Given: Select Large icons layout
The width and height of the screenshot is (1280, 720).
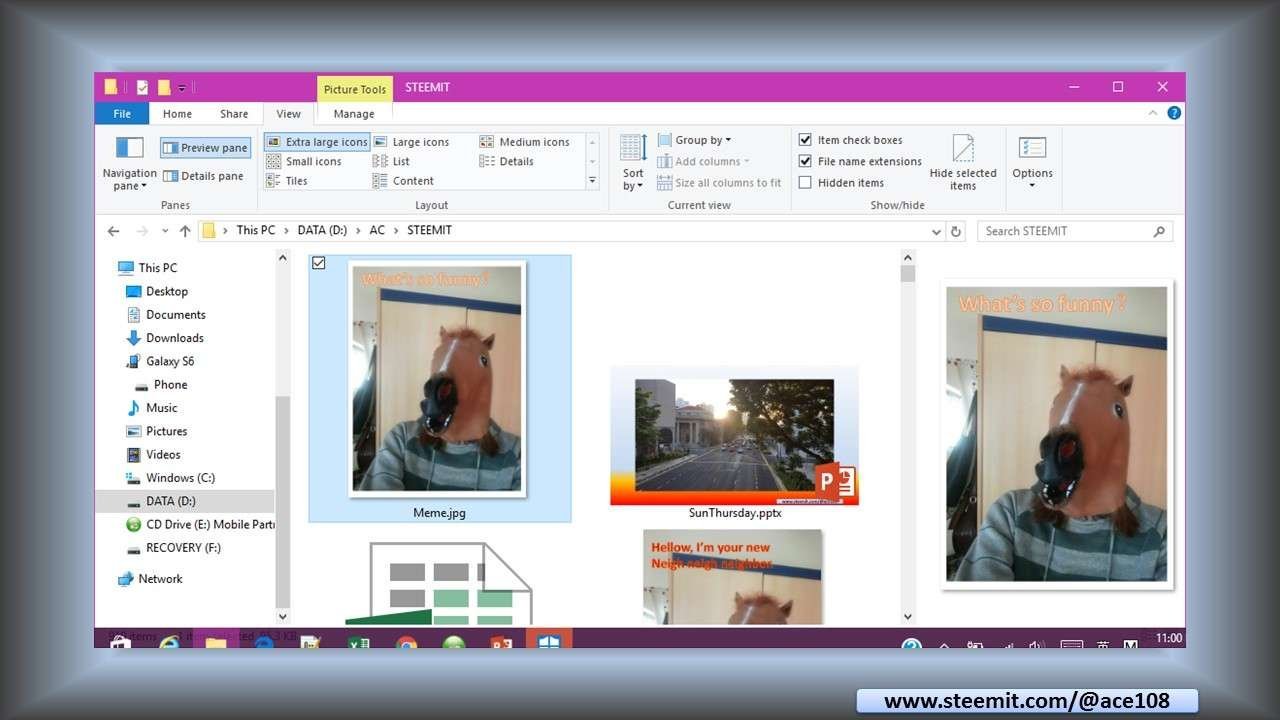Looking at the screenshot, I should (411, 142).
